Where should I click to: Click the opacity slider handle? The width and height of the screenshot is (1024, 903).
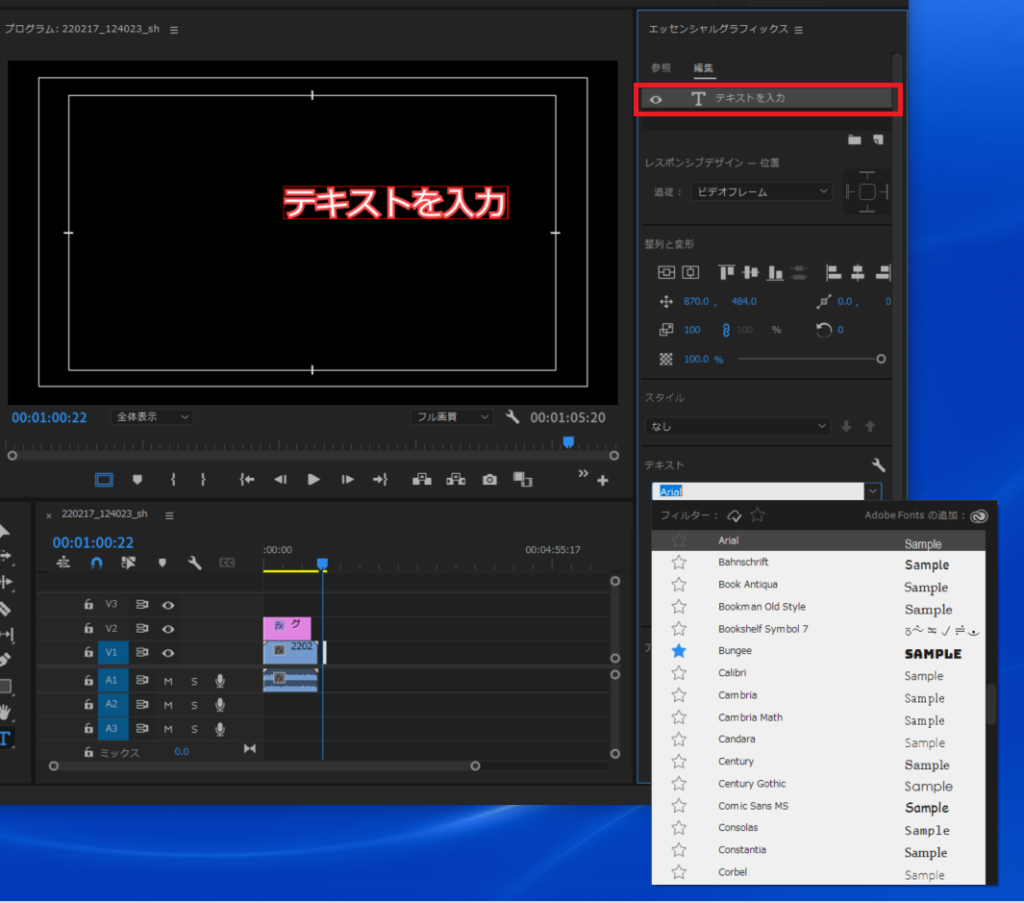click(881, 359)
